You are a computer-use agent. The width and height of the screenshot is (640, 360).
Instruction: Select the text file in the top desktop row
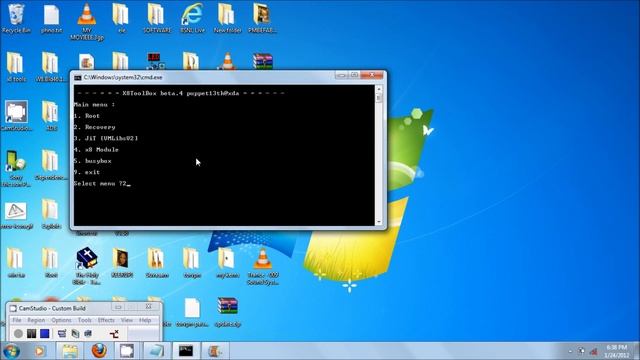click(51, 18)
